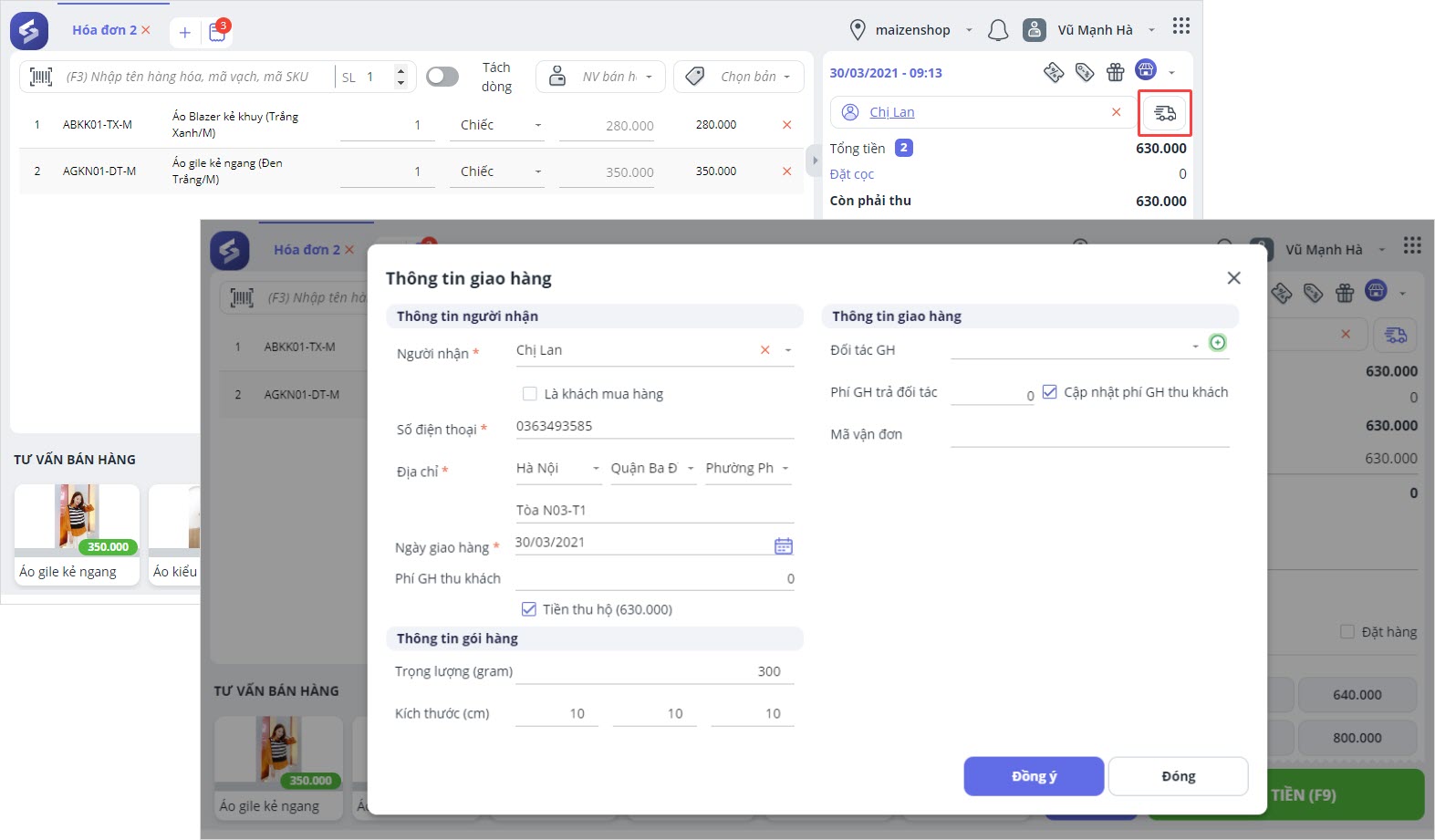
Task: Click the table tag icon beside Chọn bàn
Action: [695, 77]
